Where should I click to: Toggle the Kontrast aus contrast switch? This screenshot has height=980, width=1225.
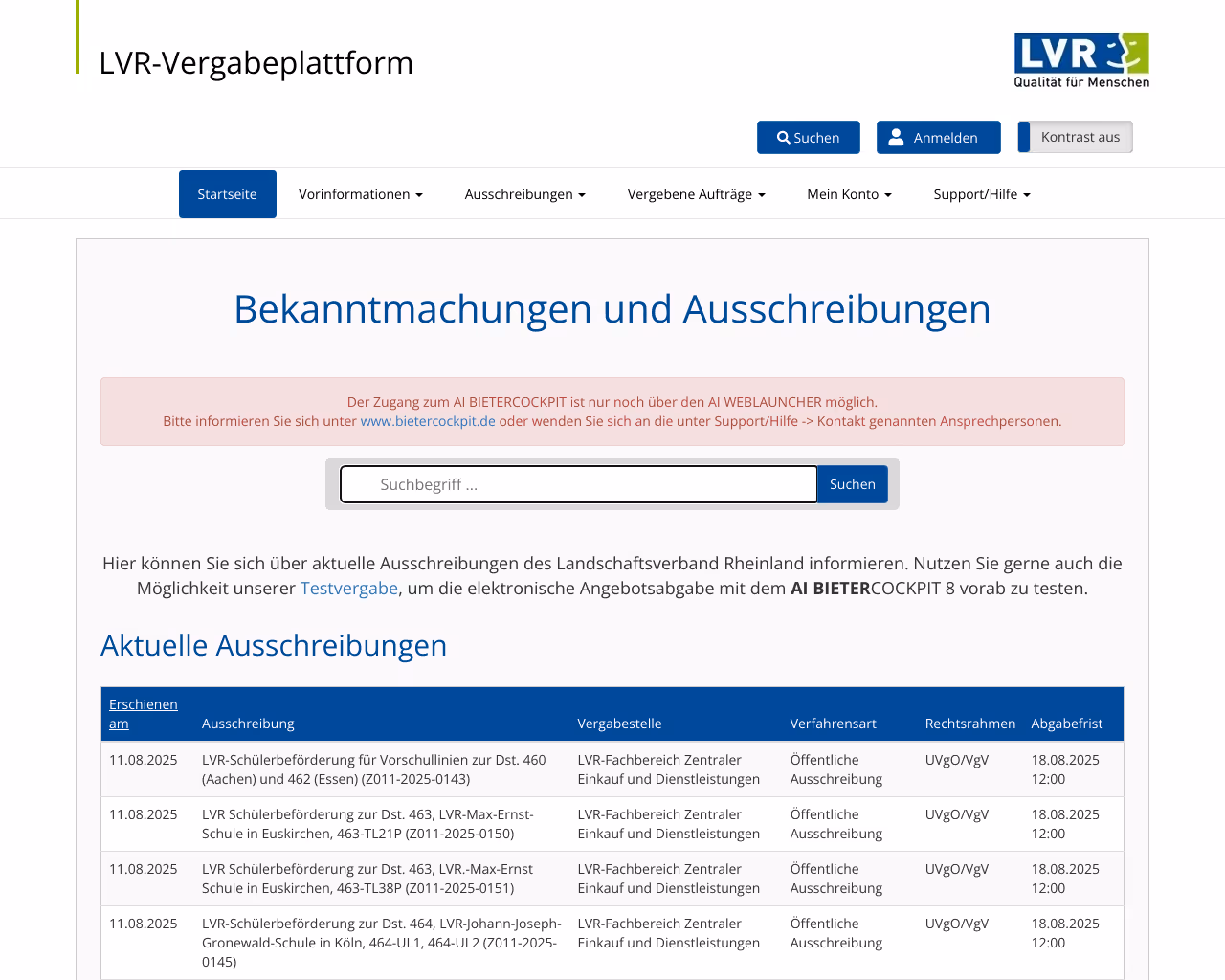tap(1075, 136)
